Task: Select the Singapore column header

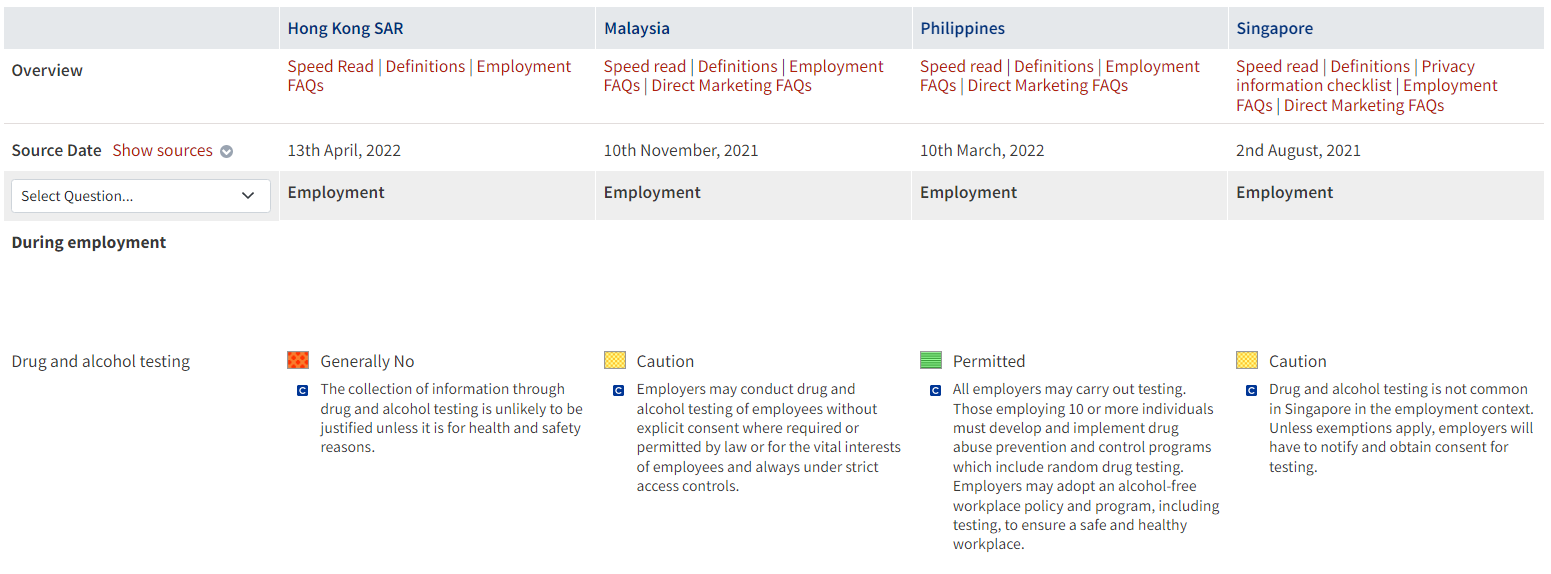Action: pyautogui.click(x=1274, y=29)
